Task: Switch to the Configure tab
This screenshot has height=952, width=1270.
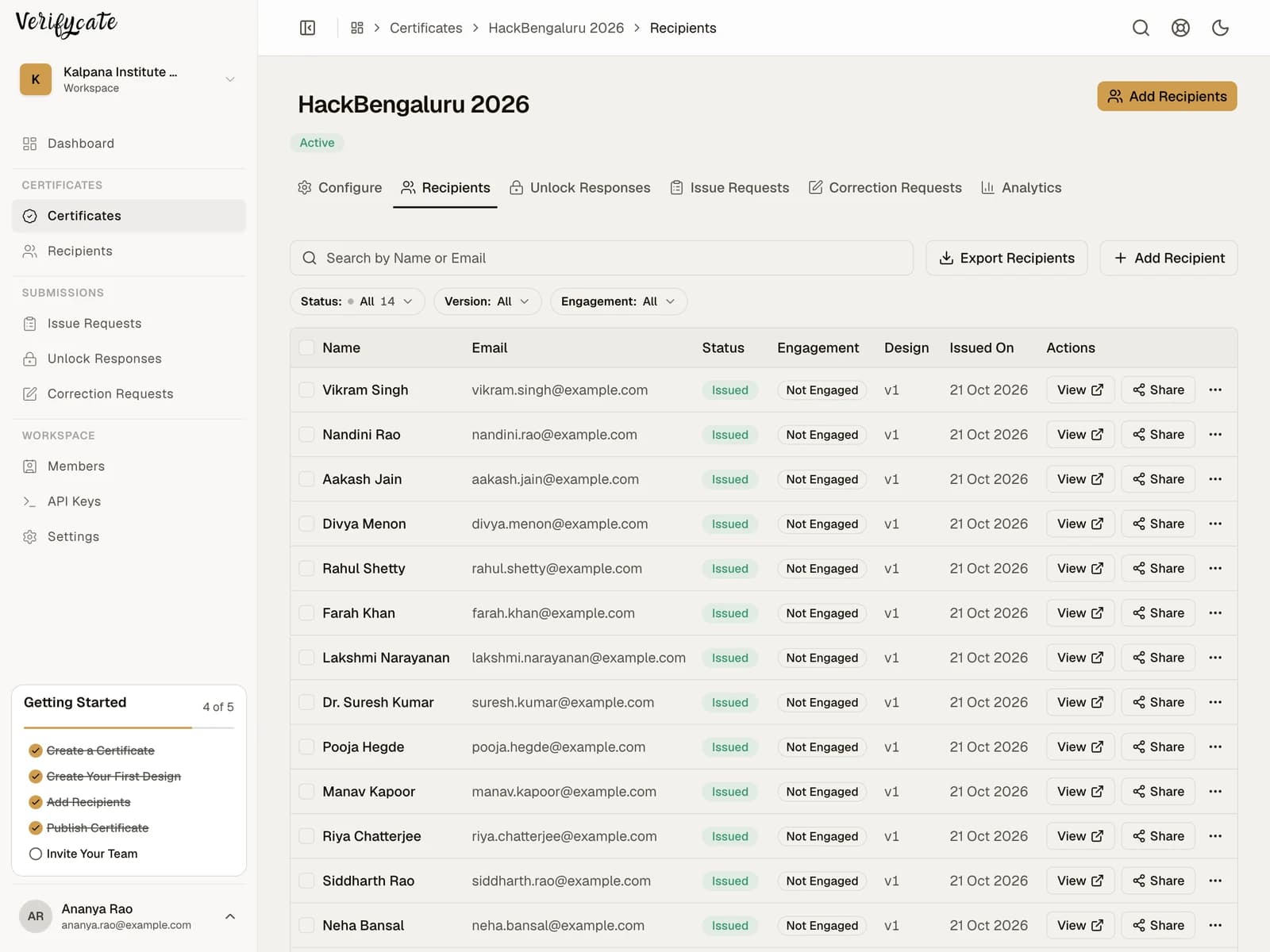Action: click(x=340, y=188)
